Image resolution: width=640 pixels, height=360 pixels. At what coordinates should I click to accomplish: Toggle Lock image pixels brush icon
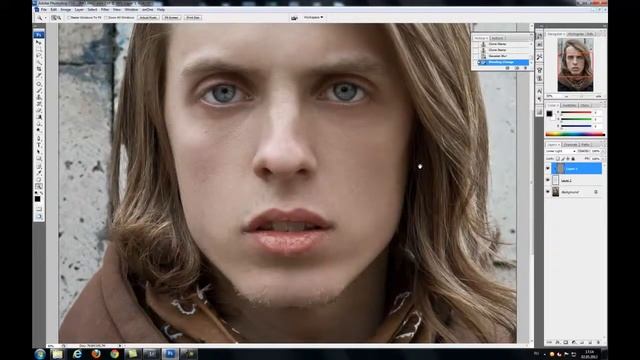coord(563,159)
